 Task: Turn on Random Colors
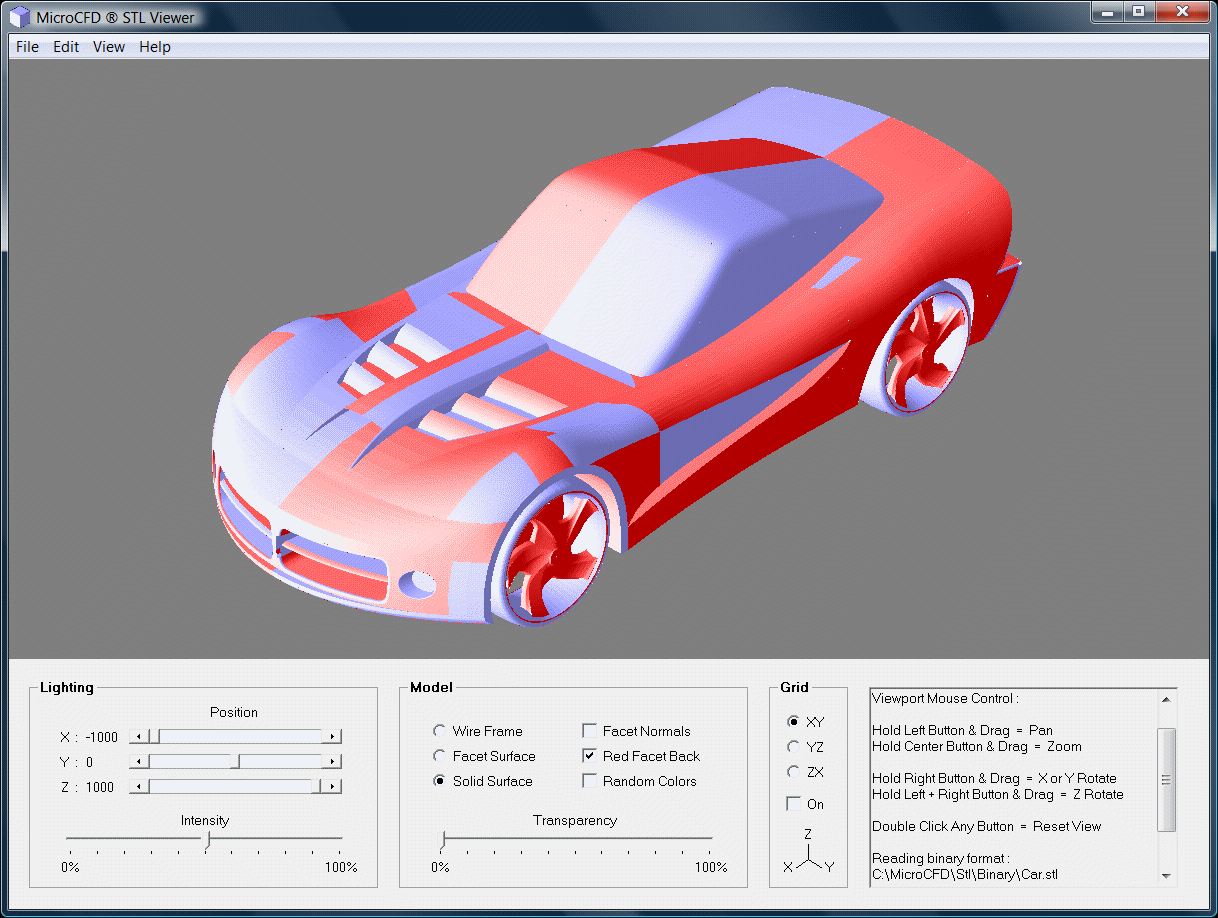[590, 781]
